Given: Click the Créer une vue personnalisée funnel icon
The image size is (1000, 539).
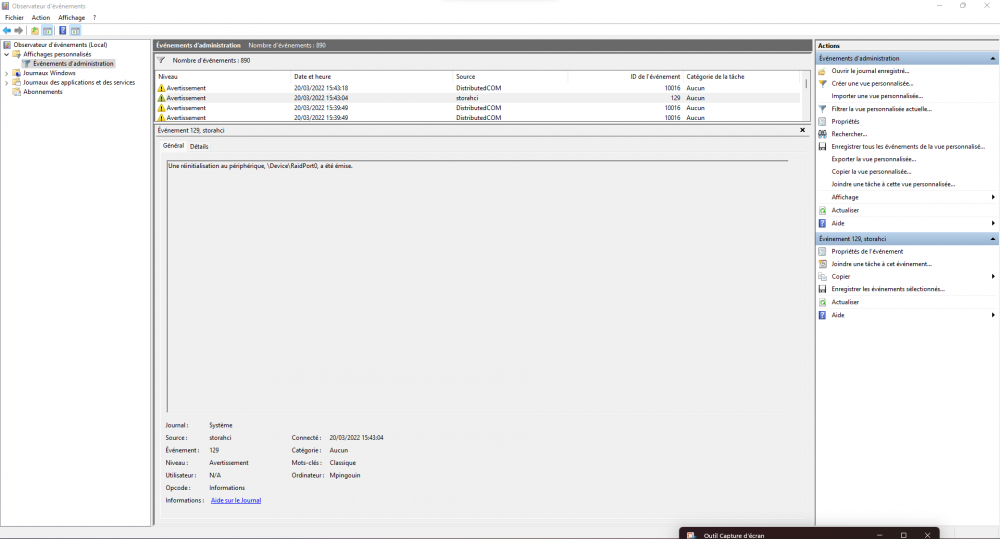Looking at the screenshot, I should [x=823, y=84].
